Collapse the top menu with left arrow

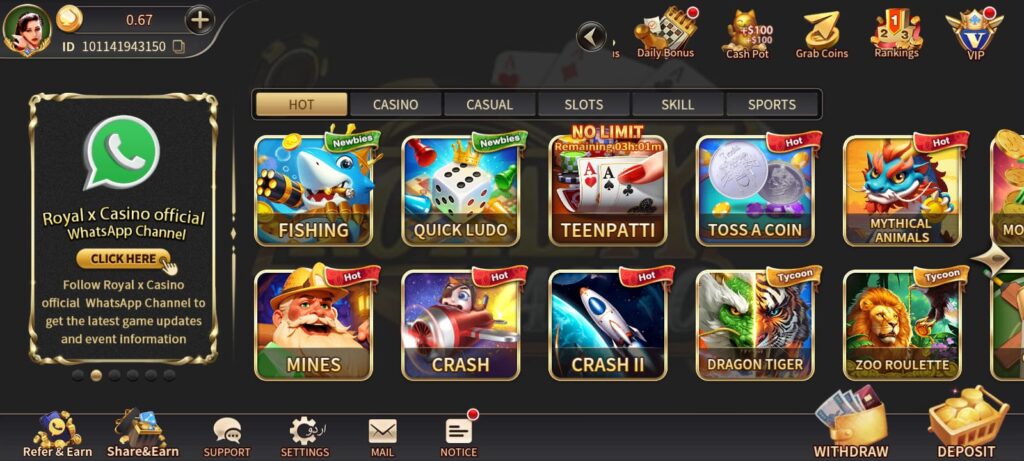[591, 37]
